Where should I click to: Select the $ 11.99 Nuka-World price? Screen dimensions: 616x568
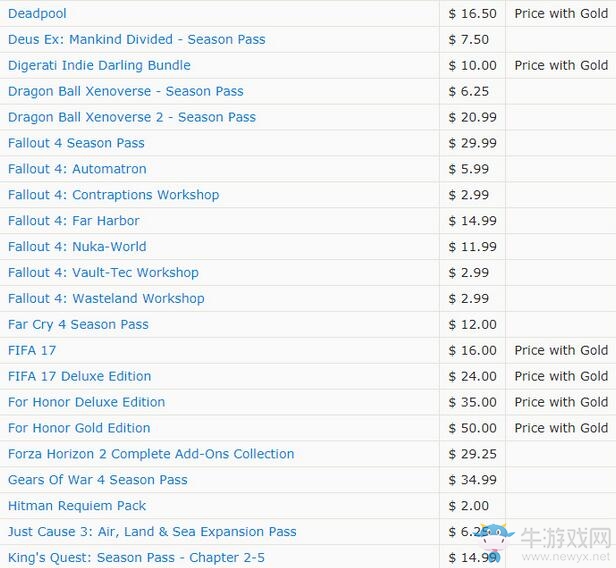click(x=473, y=247)
